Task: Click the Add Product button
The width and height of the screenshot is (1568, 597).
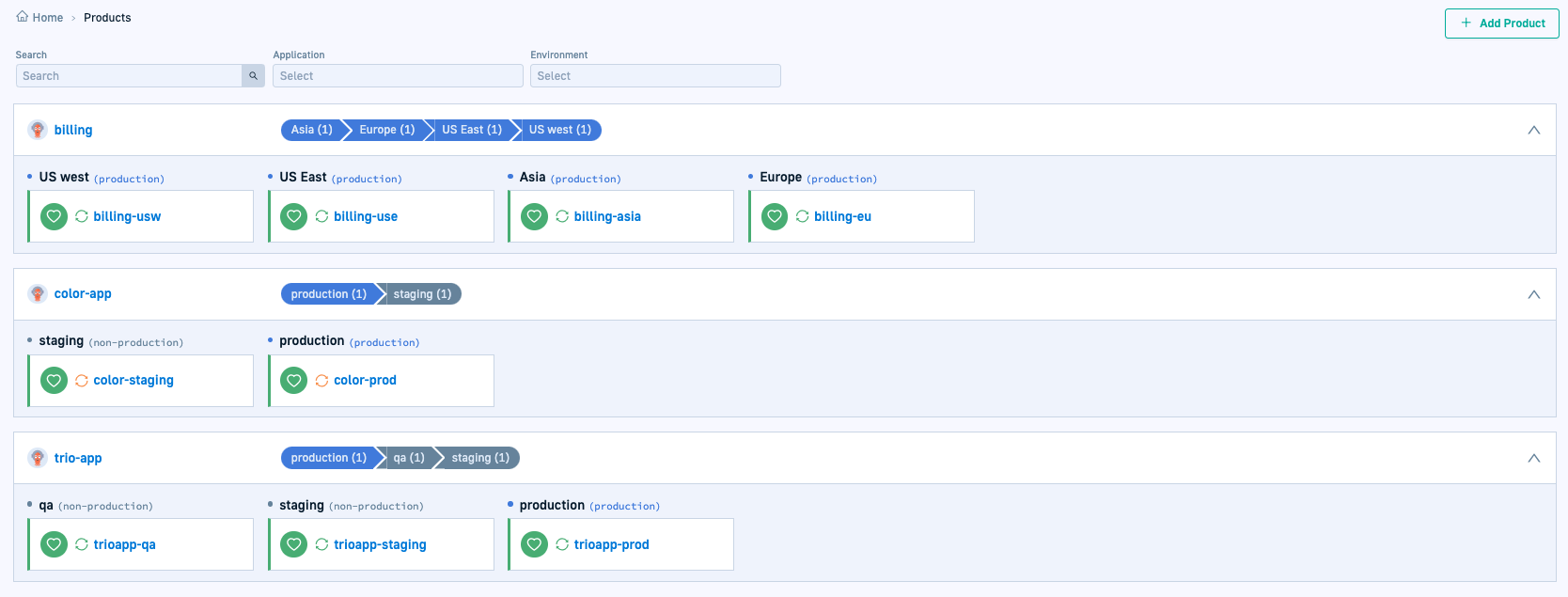Action: tap(1501, 24)
